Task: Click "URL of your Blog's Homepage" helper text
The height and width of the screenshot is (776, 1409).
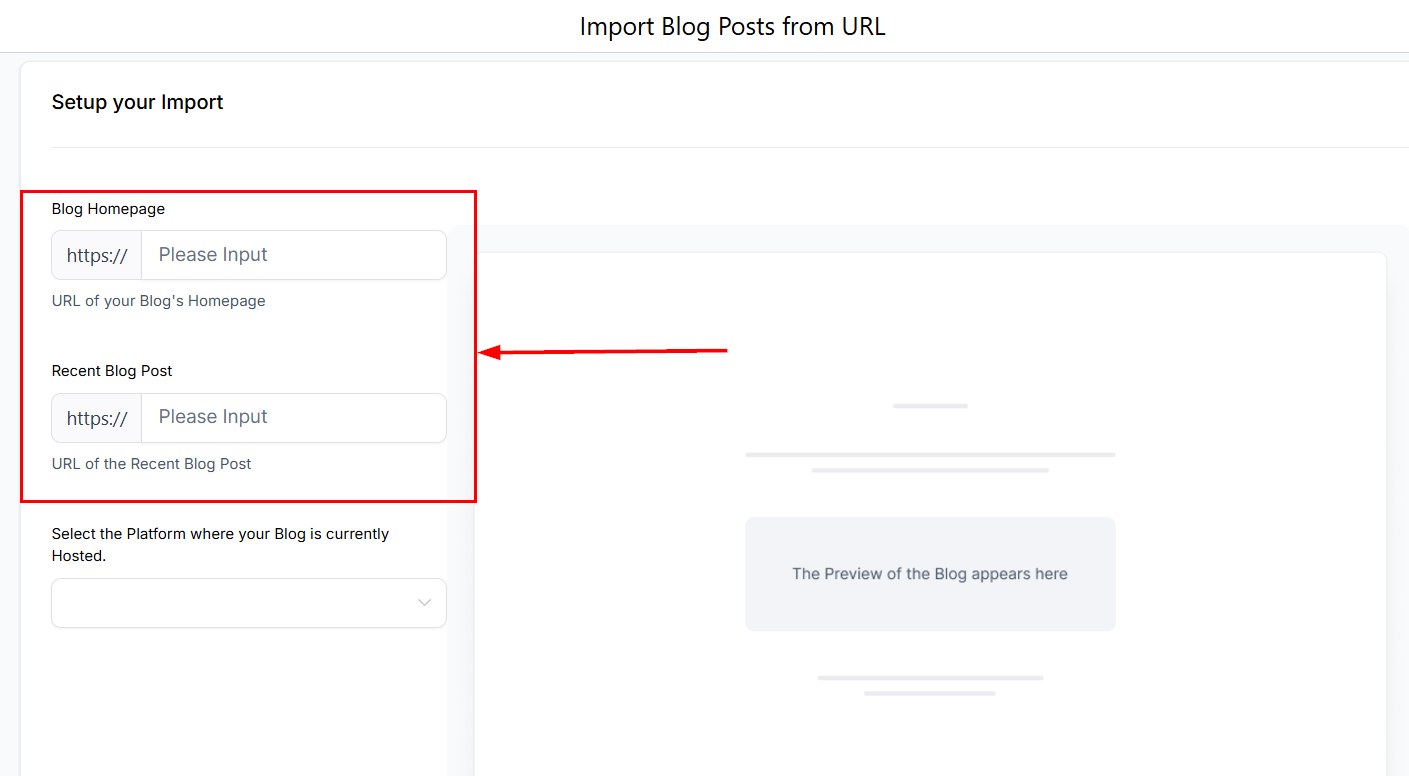Action: pos(158,301)
